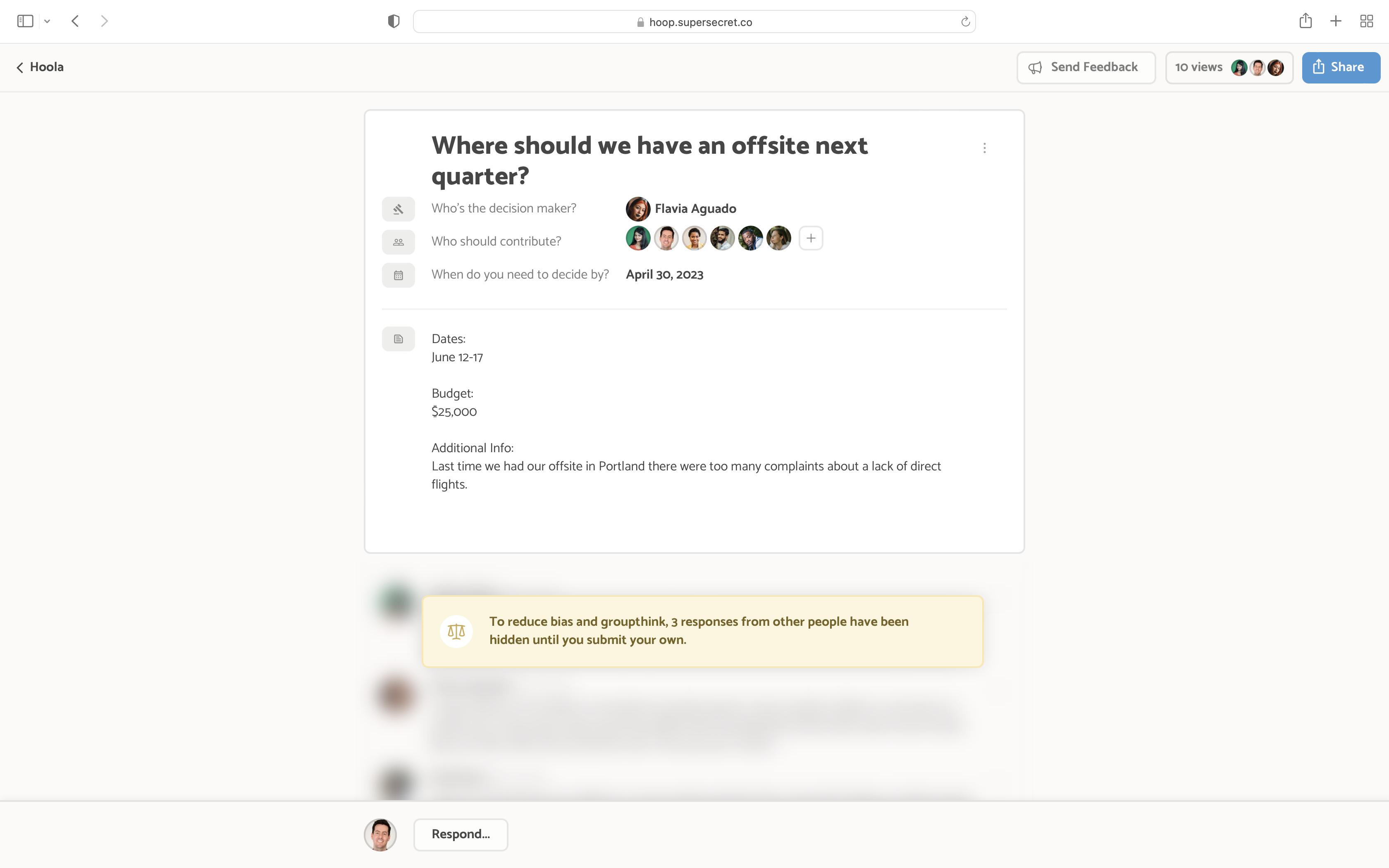Click the blue Share button
This screenshot has width=1389, height=868.
[1340, 67]
